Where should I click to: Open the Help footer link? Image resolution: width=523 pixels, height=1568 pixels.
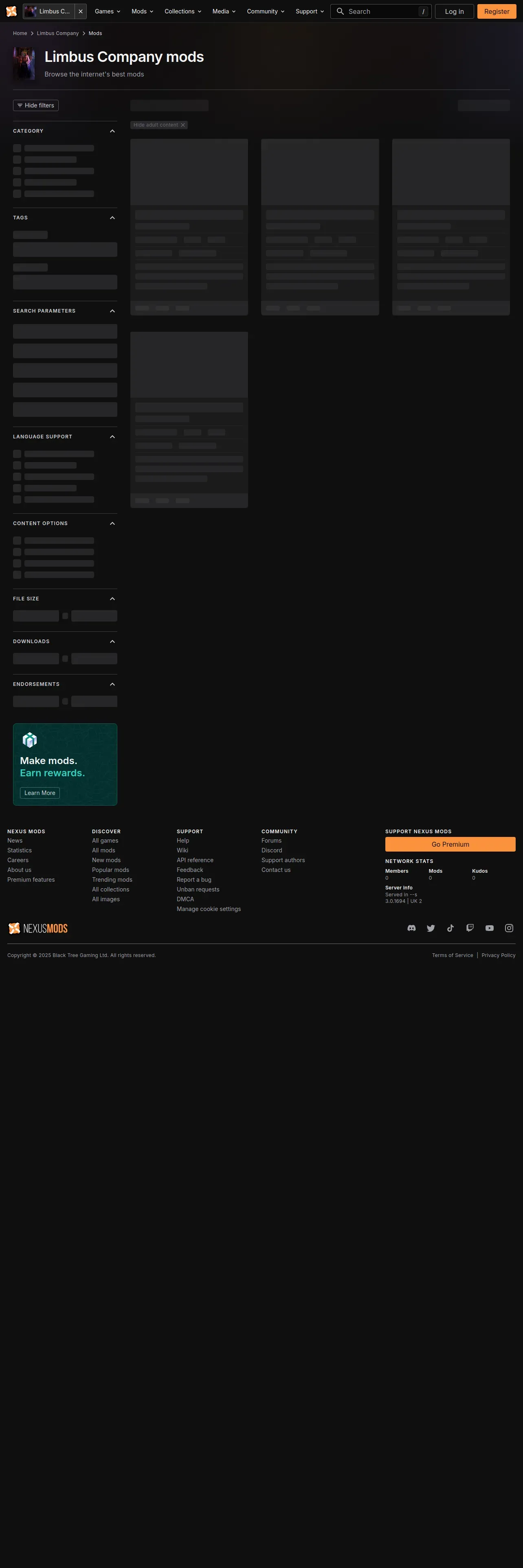pyautogui.click(x=182, y=841)
